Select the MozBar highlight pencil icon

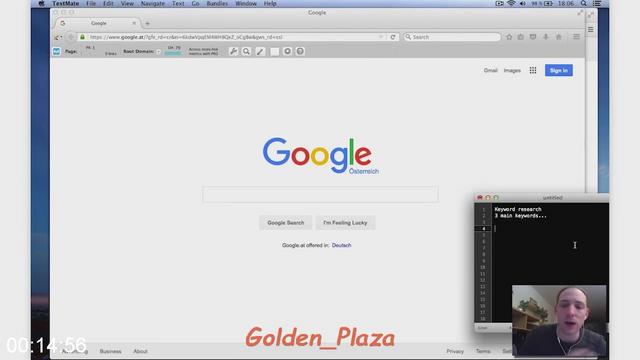[x=260, y=51]
